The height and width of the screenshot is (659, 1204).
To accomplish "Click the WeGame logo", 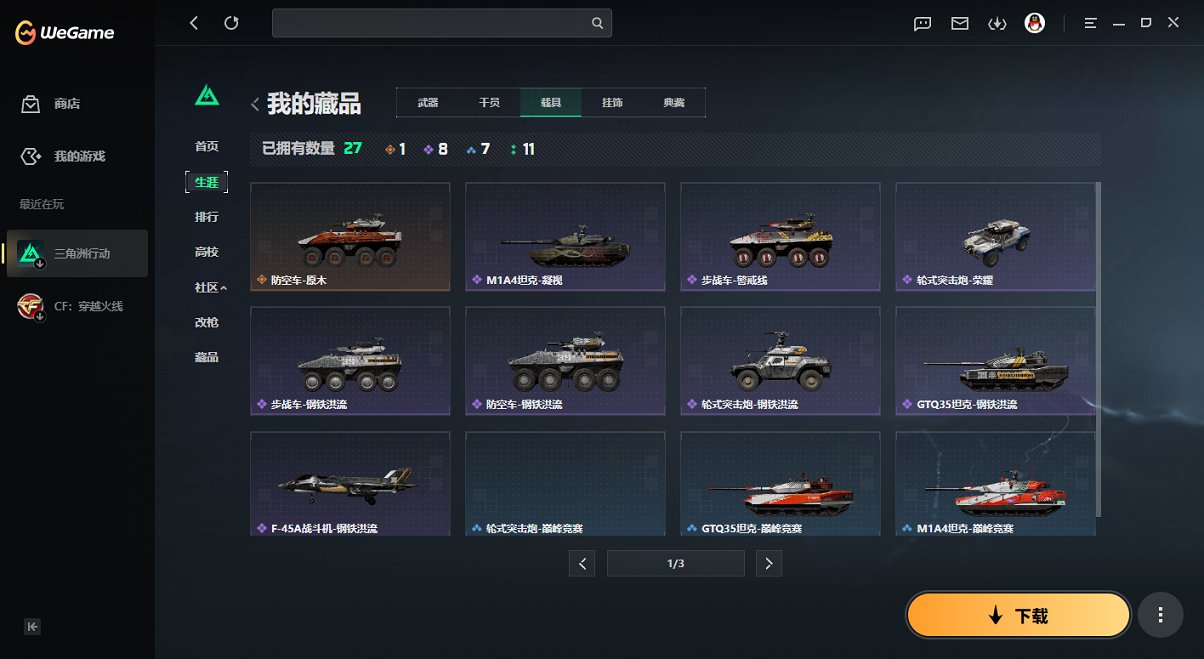I will pyautogui.click(x=64, y=33).
